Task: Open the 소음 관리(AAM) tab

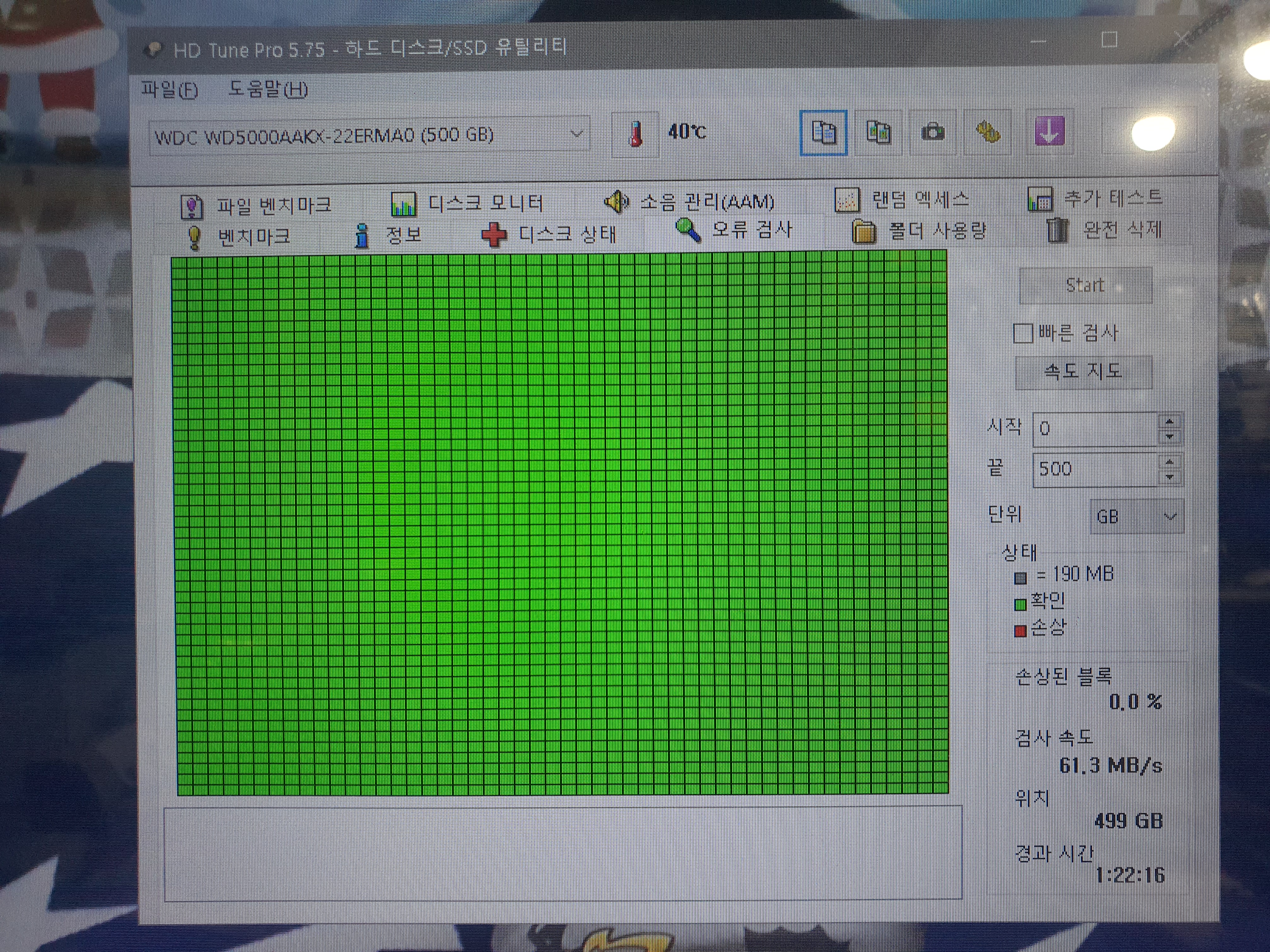Action: 689,201
